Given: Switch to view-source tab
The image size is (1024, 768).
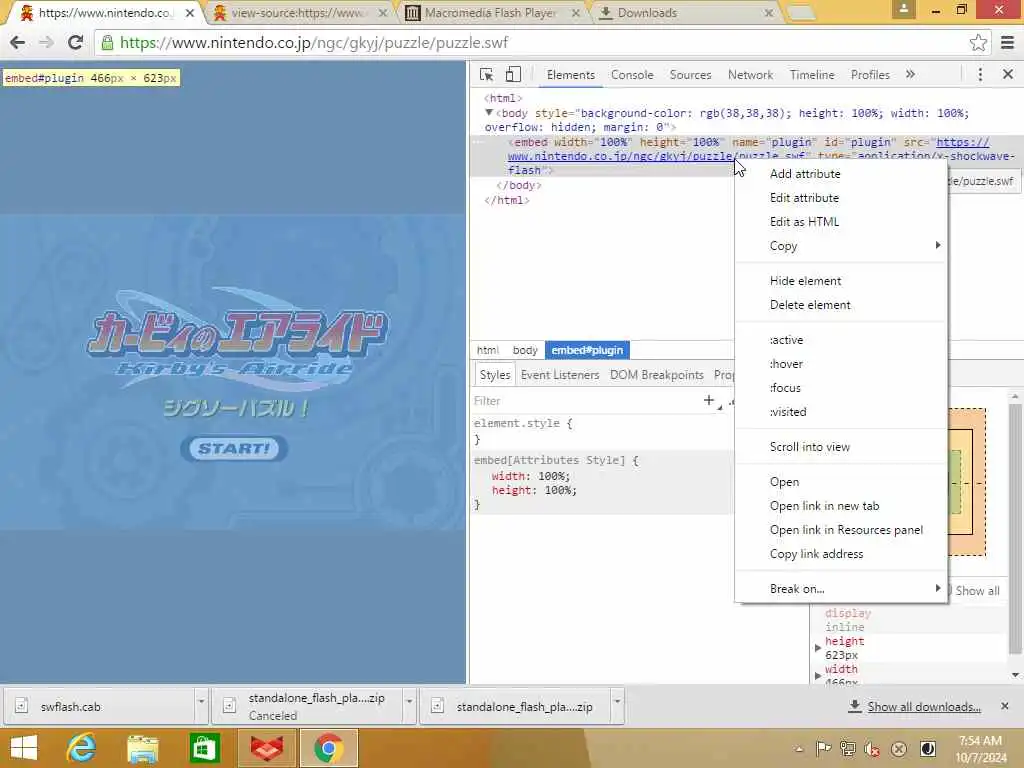Looking at the screenshot, I should [299, 13].
